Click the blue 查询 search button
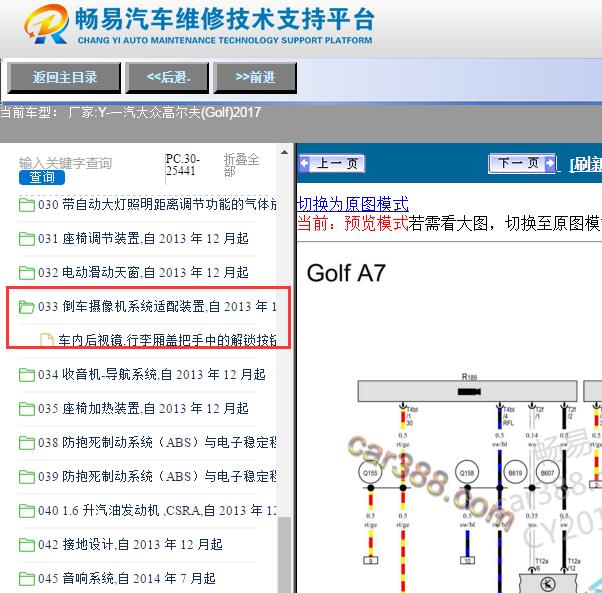The width and height of the screenshot is (602, 593). coord(41,177)
